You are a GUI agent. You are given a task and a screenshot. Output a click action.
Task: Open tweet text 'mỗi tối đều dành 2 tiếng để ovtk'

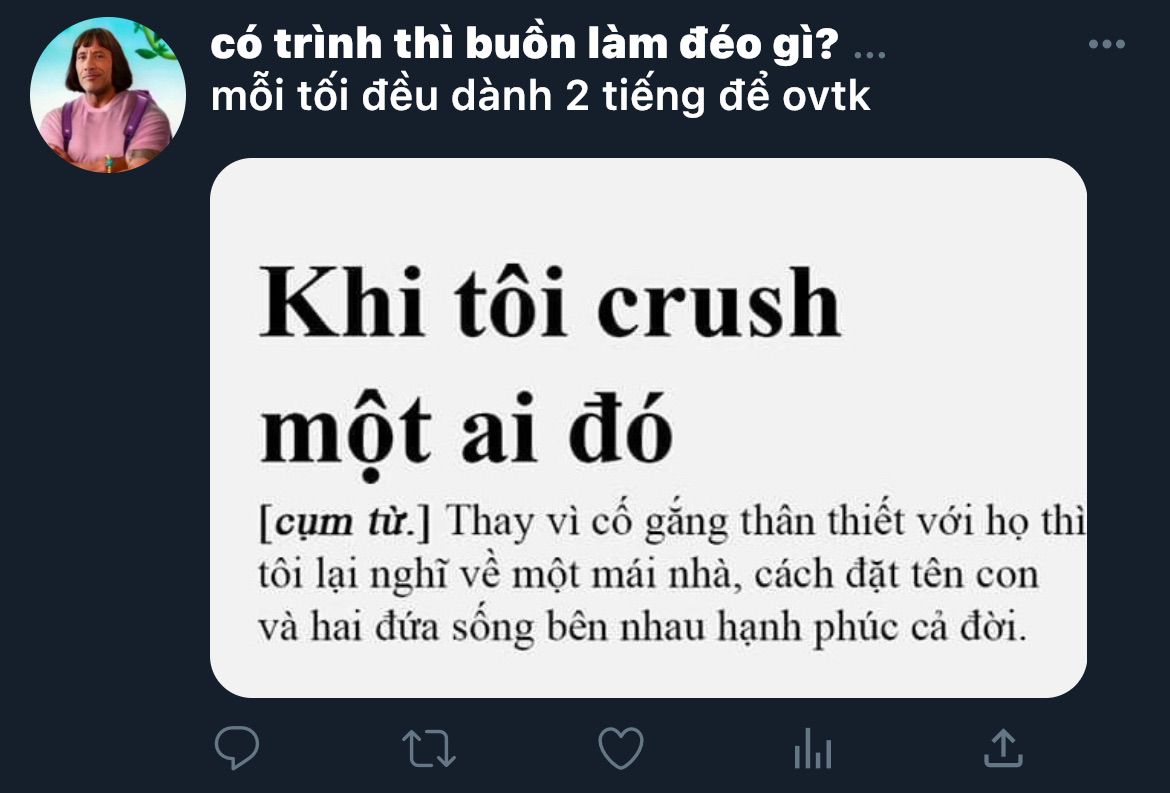(541, 97)
